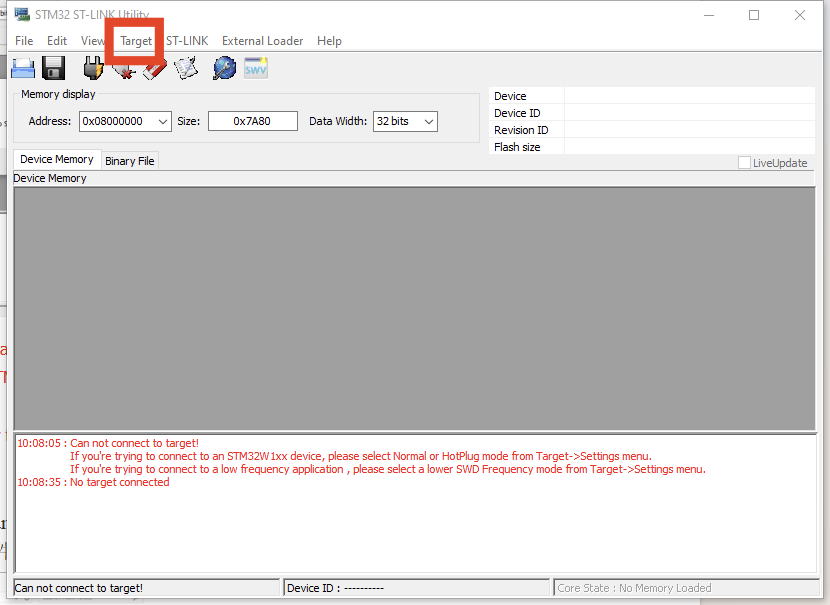
Task: Click the Save file floppy disk icon
Action: point(53,68)
